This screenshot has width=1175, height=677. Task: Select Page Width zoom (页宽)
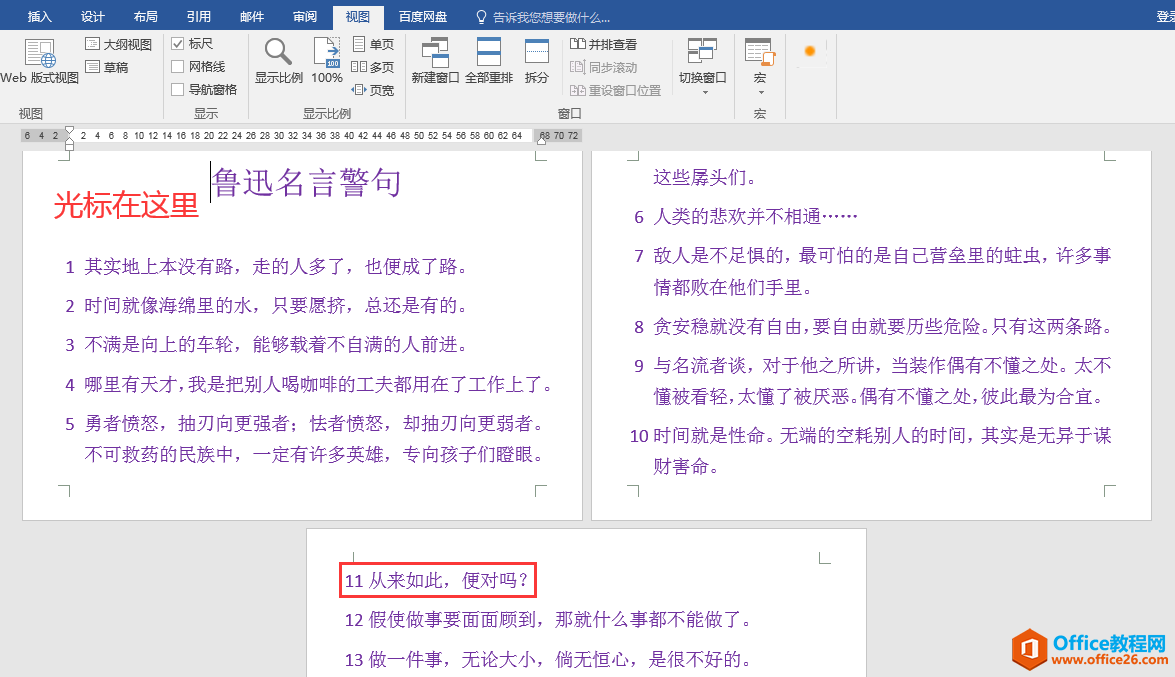tap(373, 90)
